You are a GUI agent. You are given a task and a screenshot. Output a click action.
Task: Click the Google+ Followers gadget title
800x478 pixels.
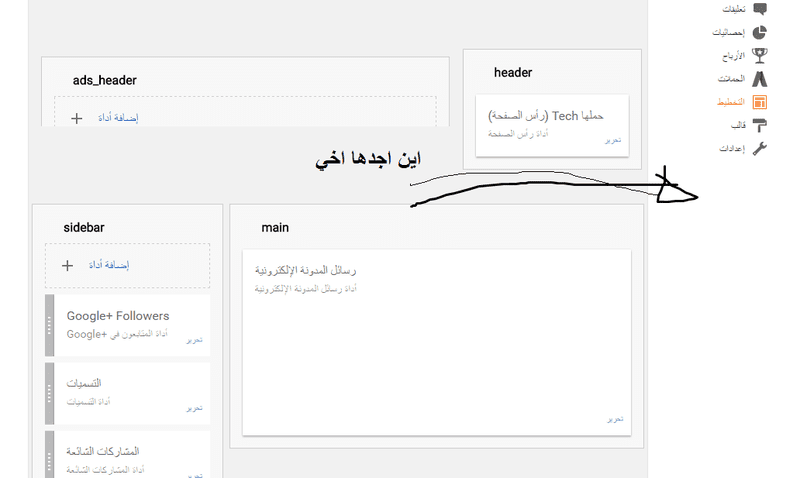[x=118, y=316]
